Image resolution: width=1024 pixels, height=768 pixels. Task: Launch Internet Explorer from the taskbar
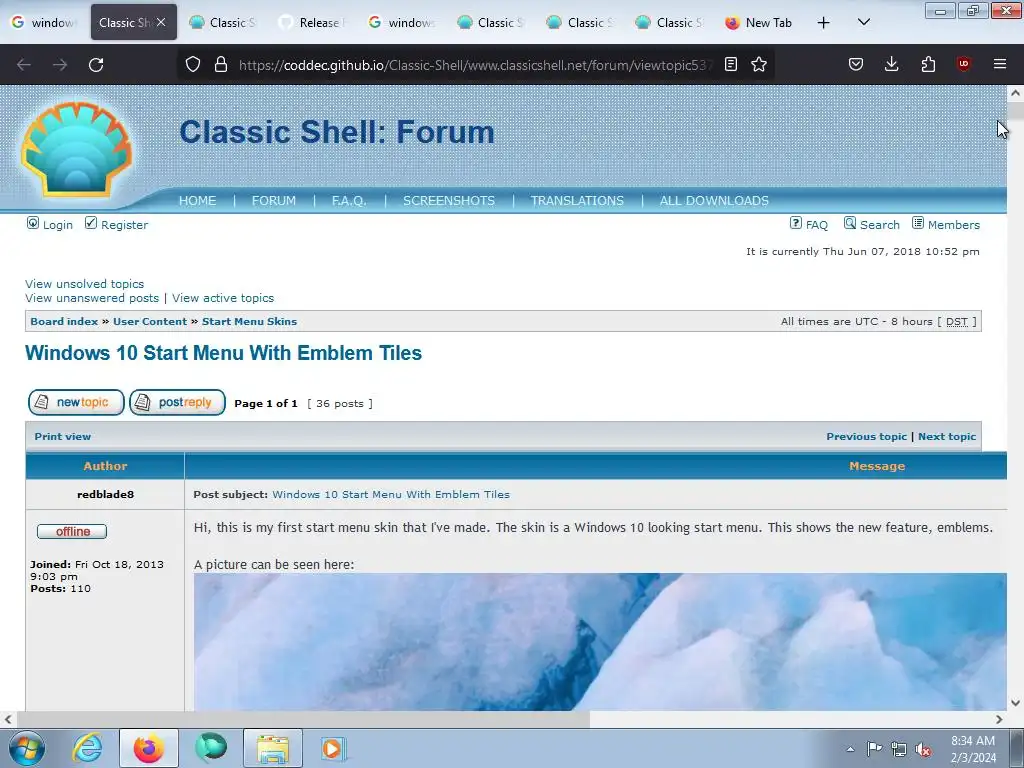(87, 748)
